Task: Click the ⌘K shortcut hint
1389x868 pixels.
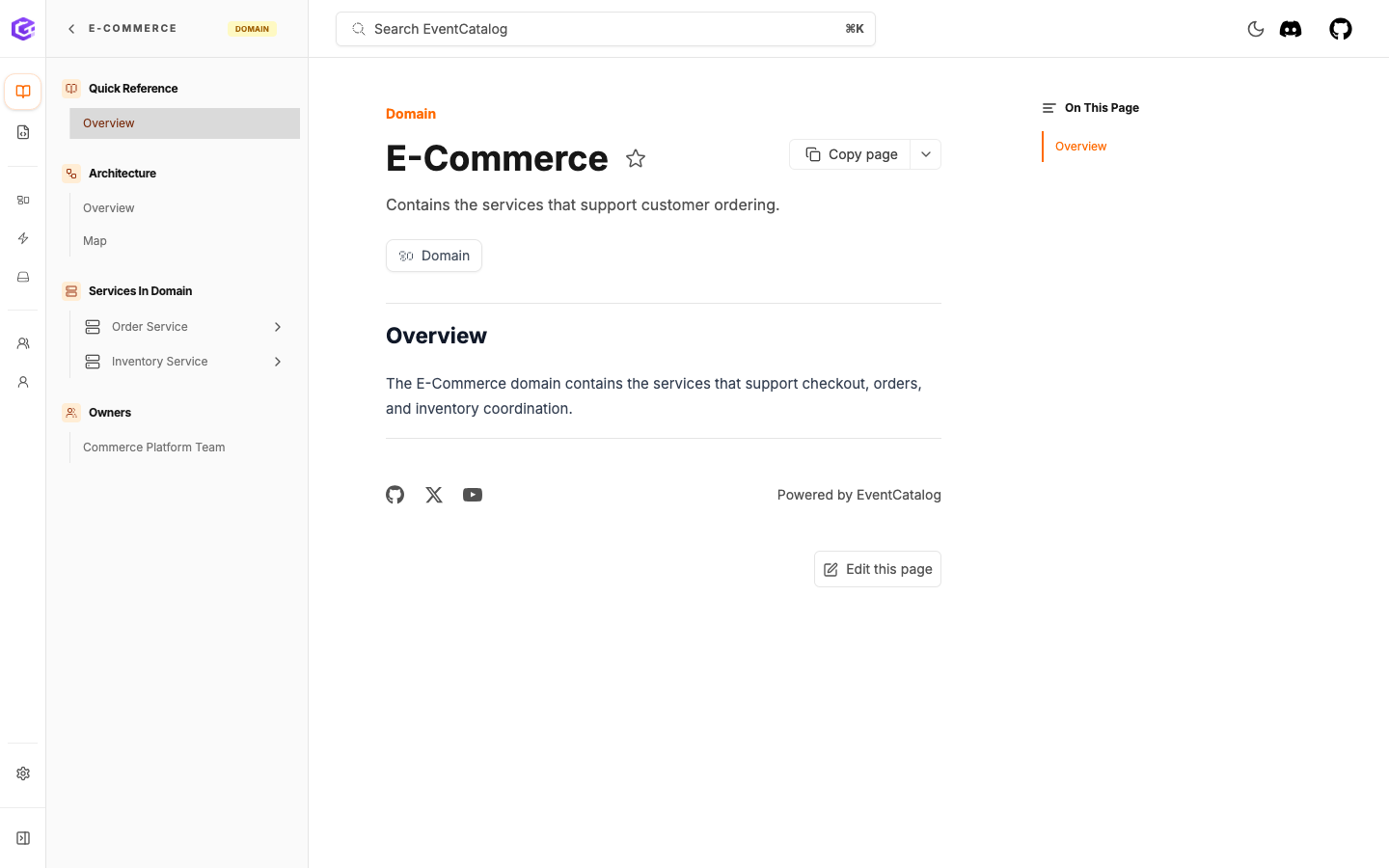Action: pyautogui.click(x=854, y=29)
